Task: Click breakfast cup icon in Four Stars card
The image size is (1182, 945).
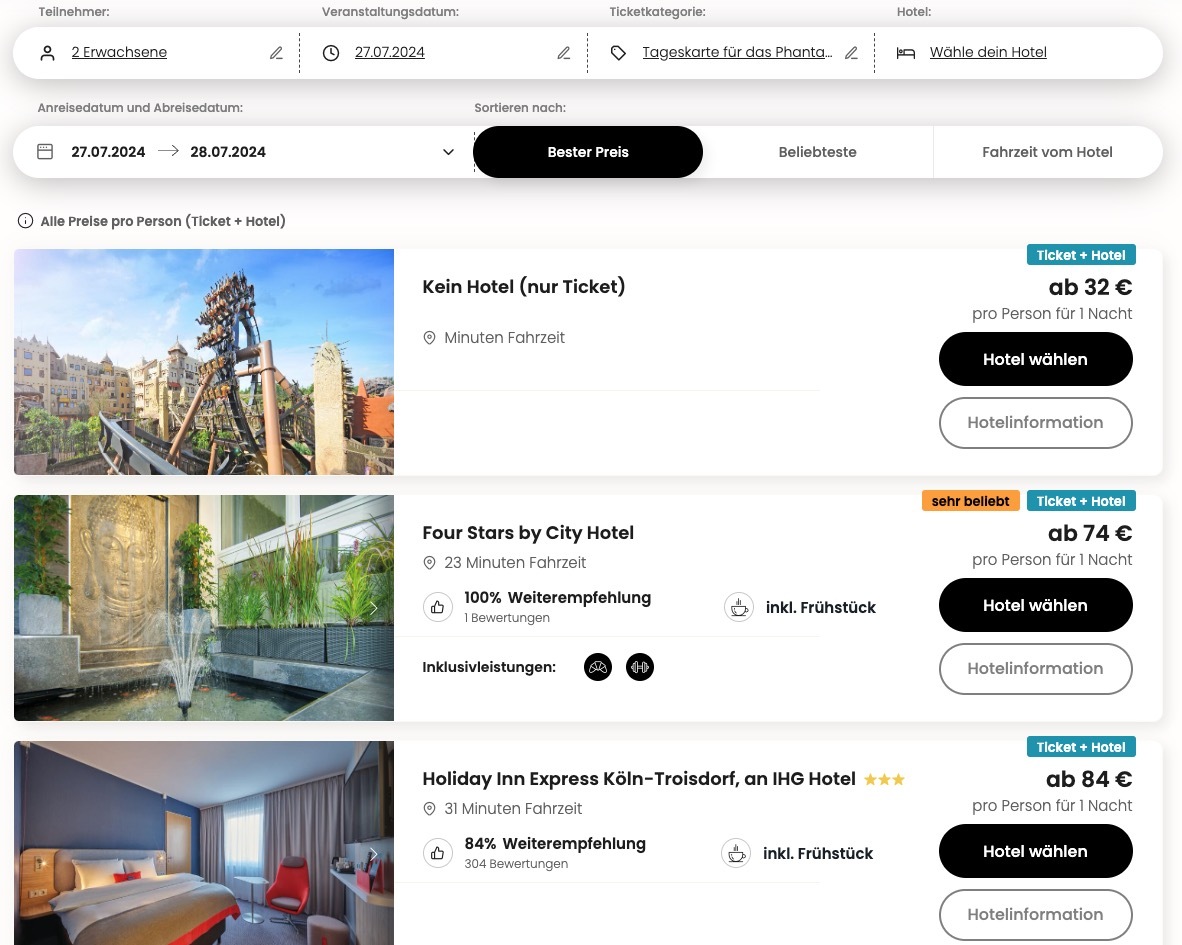Action: pos(739,607)
